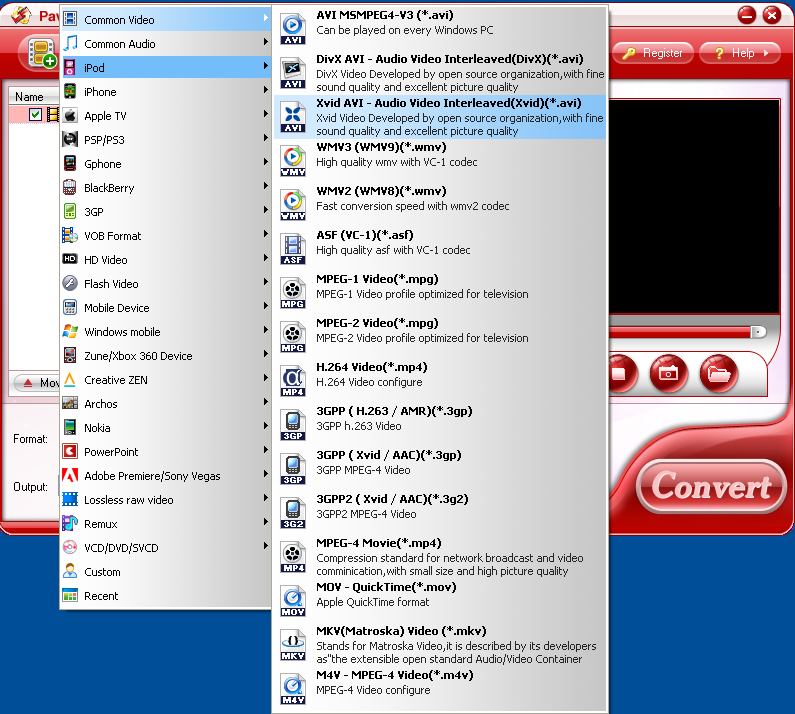
Task: Click the open folder button under preview
Action: [719, 374]
